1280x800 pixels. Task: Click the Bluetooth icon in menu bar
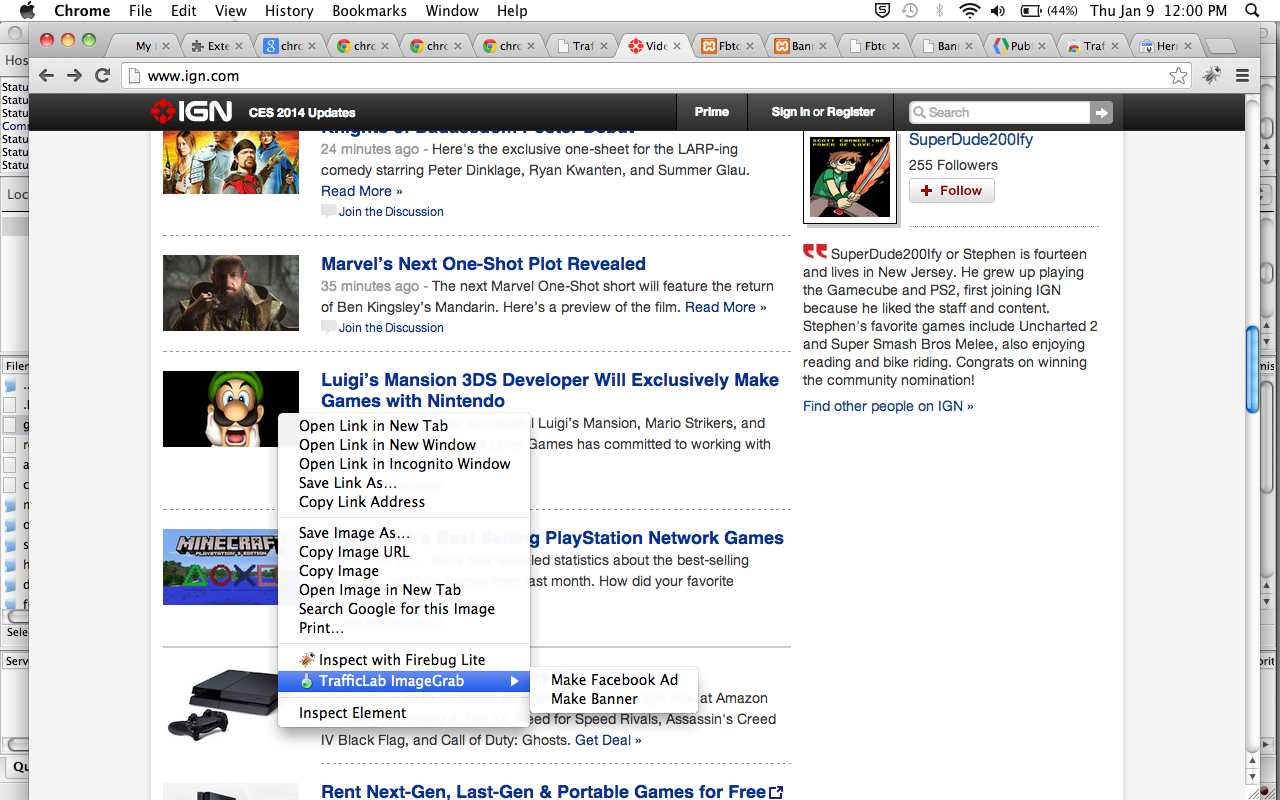[x=939, y=11]
